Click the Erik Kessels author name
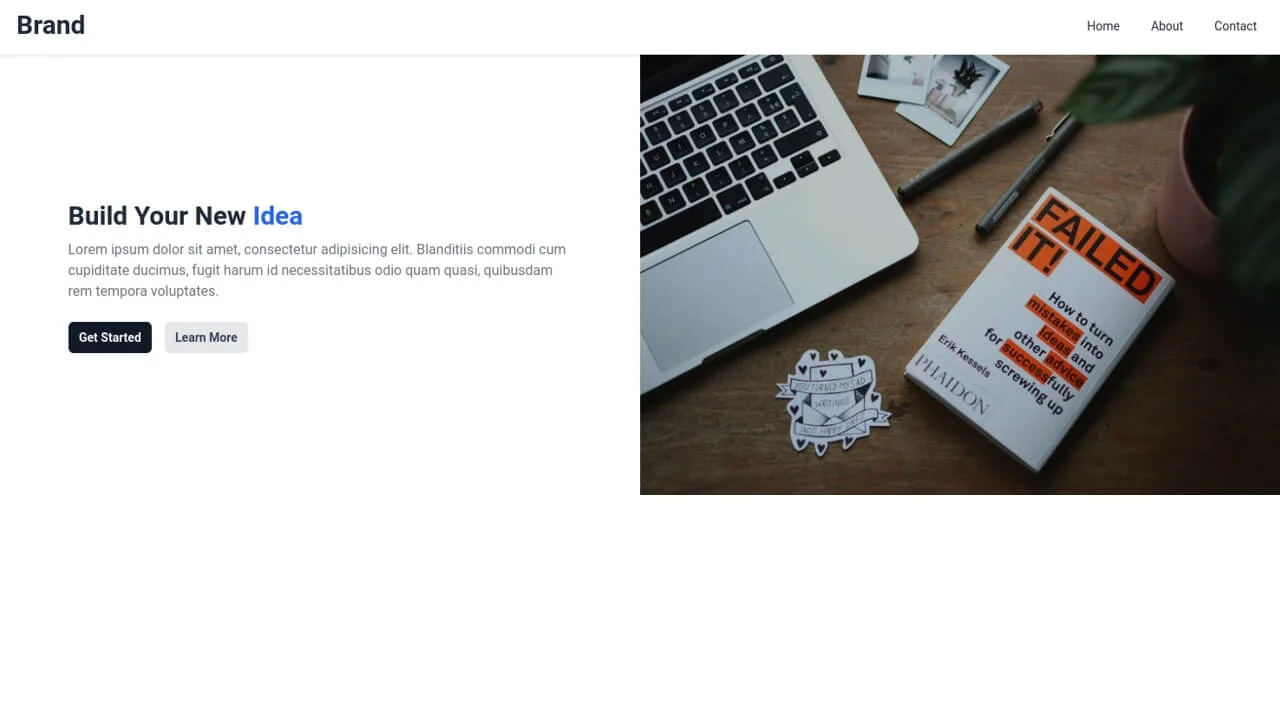The image size is (1280, 720). pos(964,353)
